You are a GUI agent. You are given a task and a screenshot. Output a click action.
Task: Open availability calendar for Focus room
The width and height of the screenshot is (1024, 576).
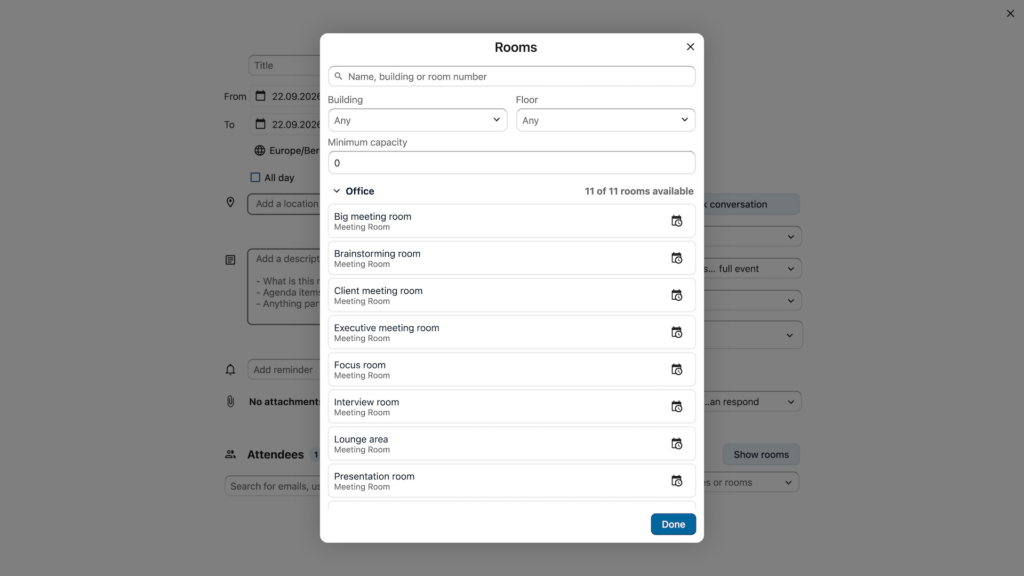[677, 370]
